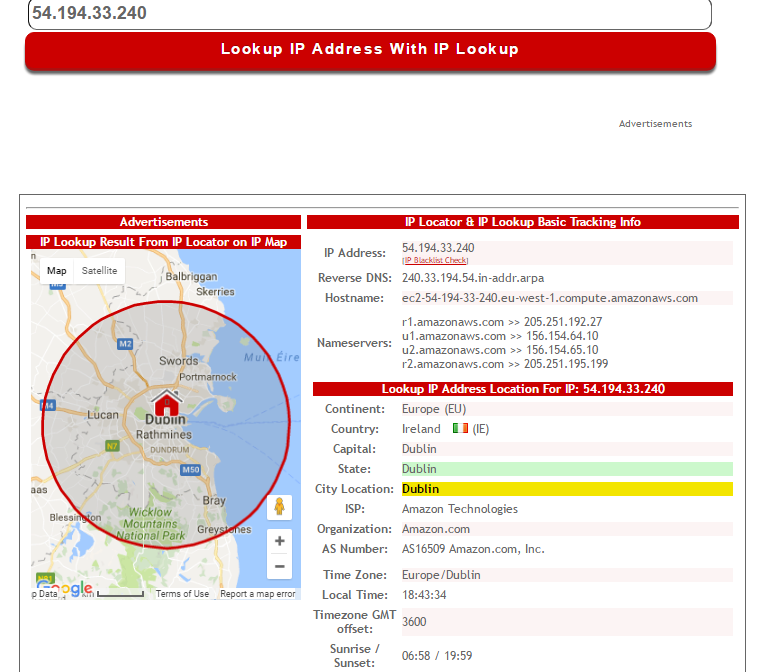Screen dimensions: 784x672
Task: Click the Reverse DNS value 240.33.194.54.in-addr.arpa
Action: point(472,278)
